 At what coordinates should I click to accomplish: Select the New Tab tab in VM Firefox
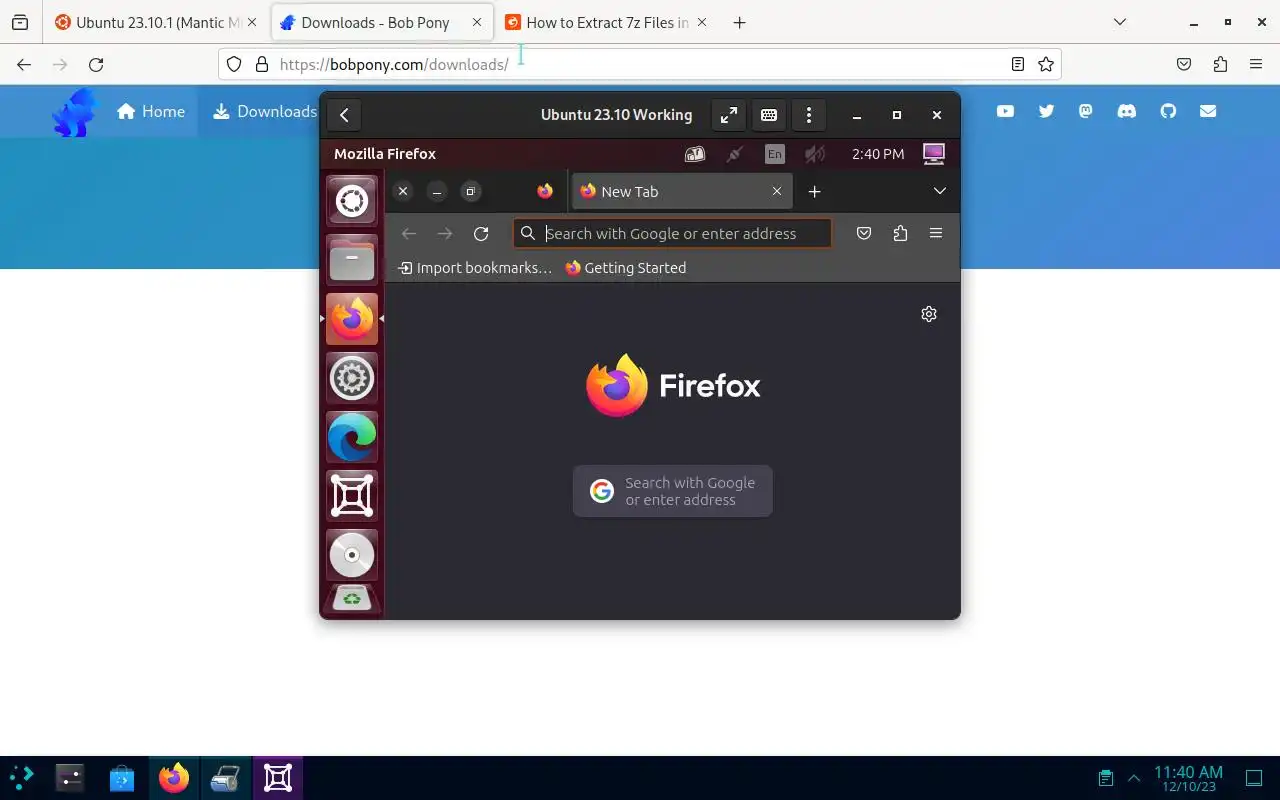click(x=682, y=191)
